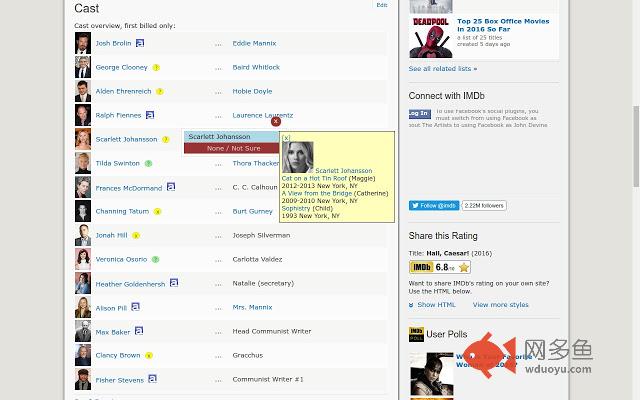
Task: Click the green badge next to Tilda Swinton
Action: click(x=149, y=164)
